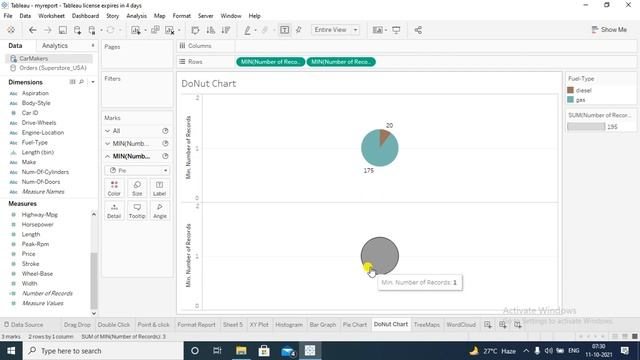Open the Show Me panel
This screenshot has height=360, width=640.
[609, 30]
